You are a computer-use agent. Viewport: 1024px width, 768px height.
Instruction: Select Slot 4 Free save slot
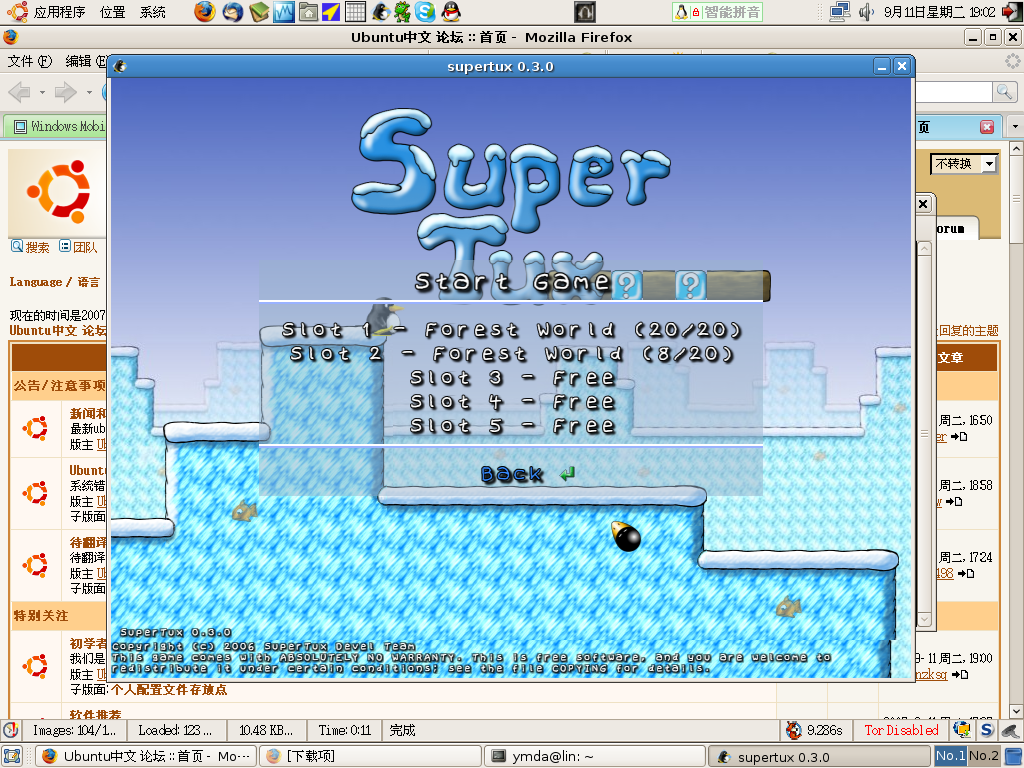511,402
